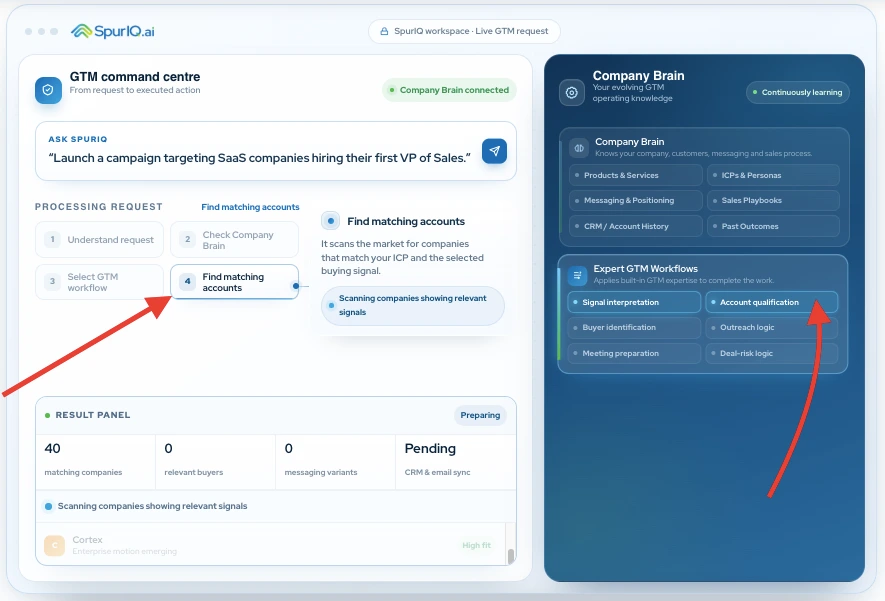Viewport: 885px width, 601px height.
Task: Click the GTM command centre shield icon
Action: 48,90
